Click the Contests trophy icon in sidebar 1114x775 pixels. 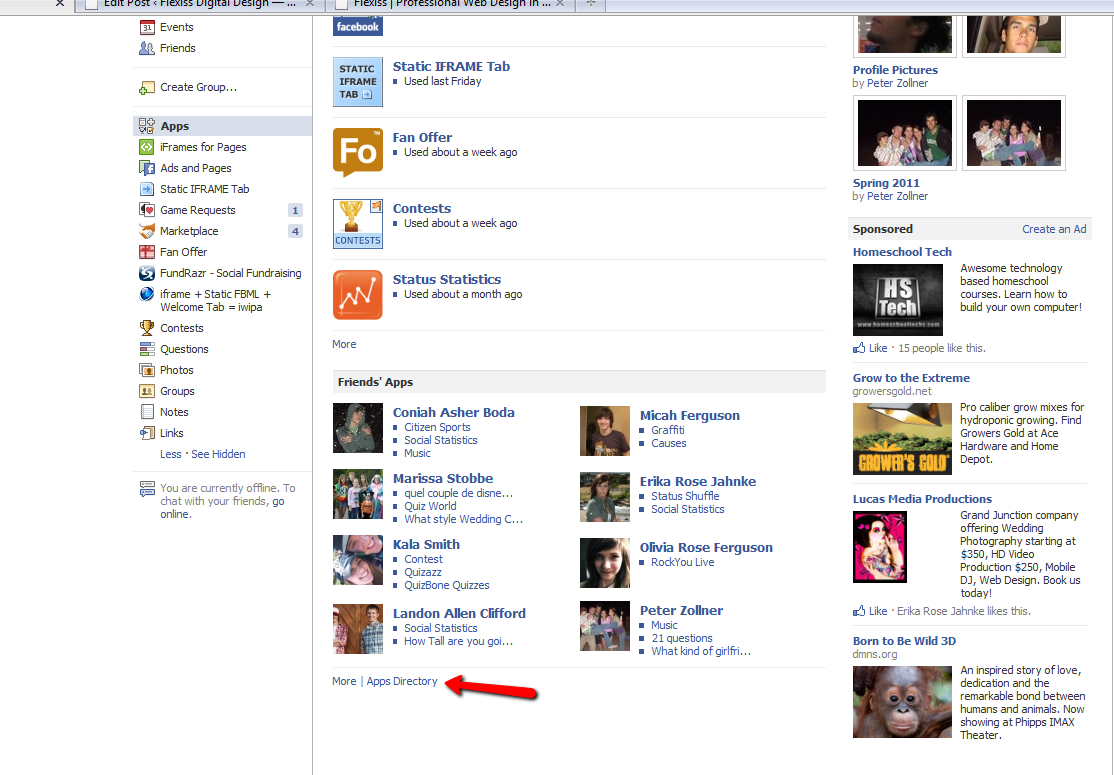click(147, 328)
